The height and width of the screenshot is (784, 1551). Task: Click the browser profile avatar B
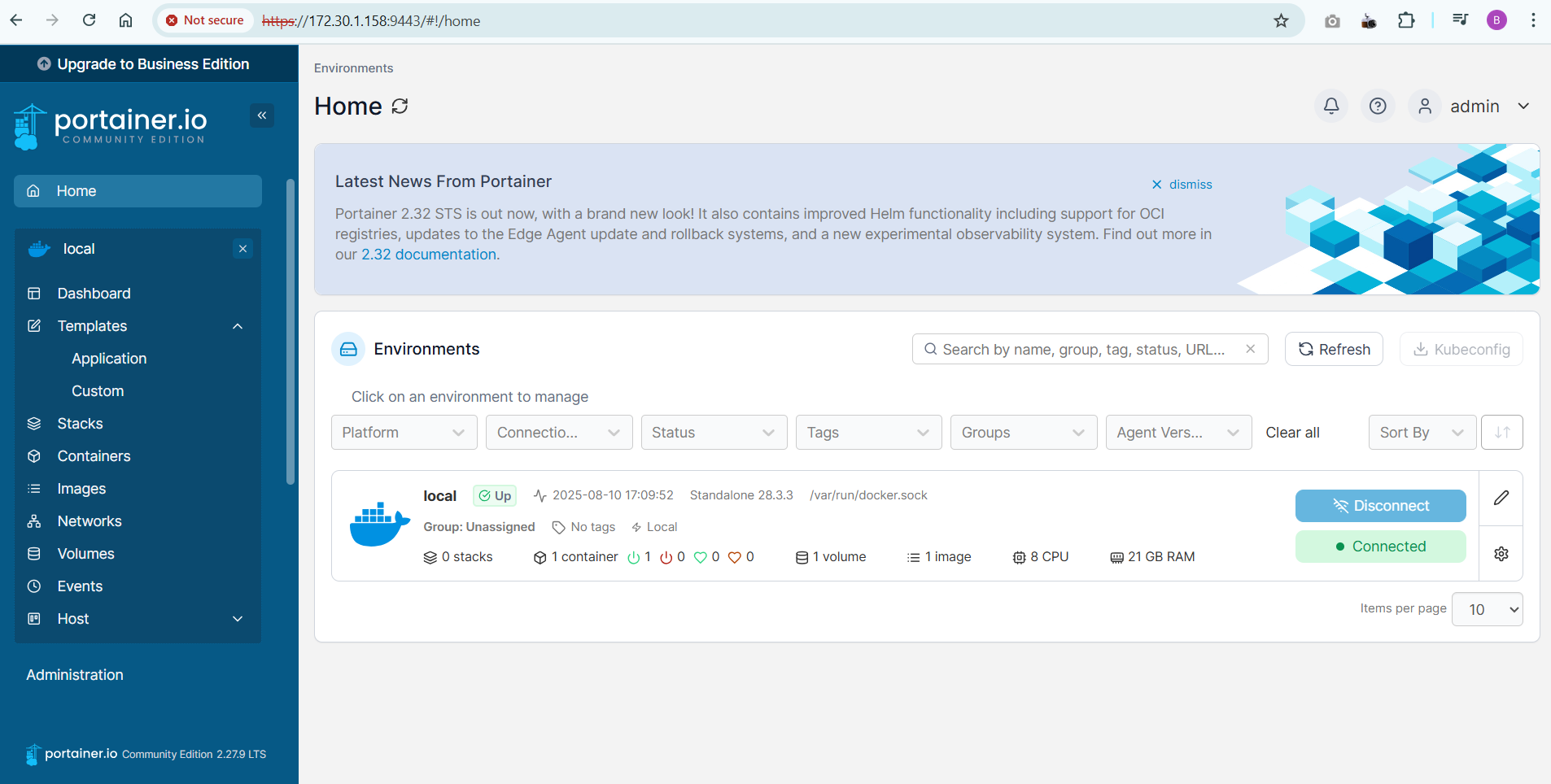click(1496, 20)
